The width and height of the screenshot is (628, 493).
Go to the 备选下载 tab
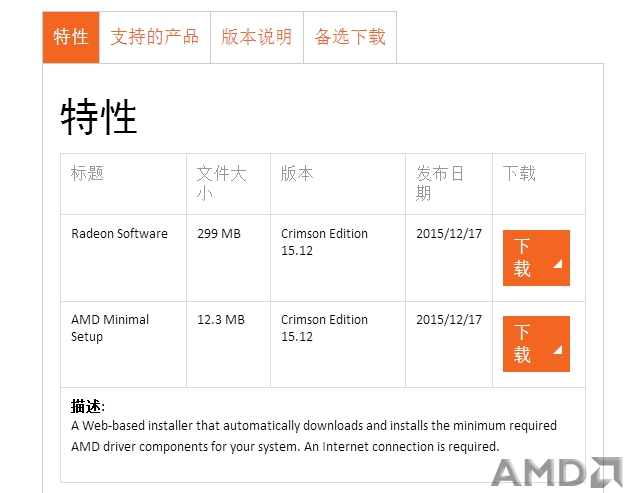[350, 37]
